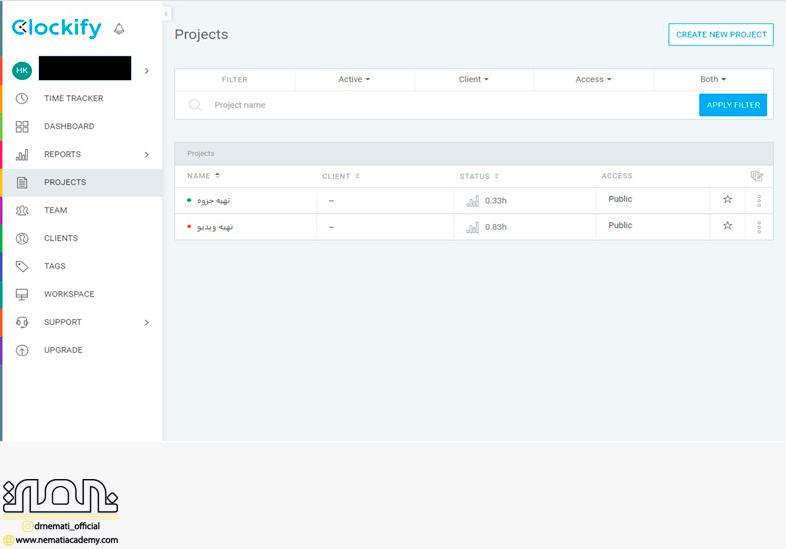Click the Apply Filter button
Viewport: 786px width, 549px height.
[x=732, y=105]
